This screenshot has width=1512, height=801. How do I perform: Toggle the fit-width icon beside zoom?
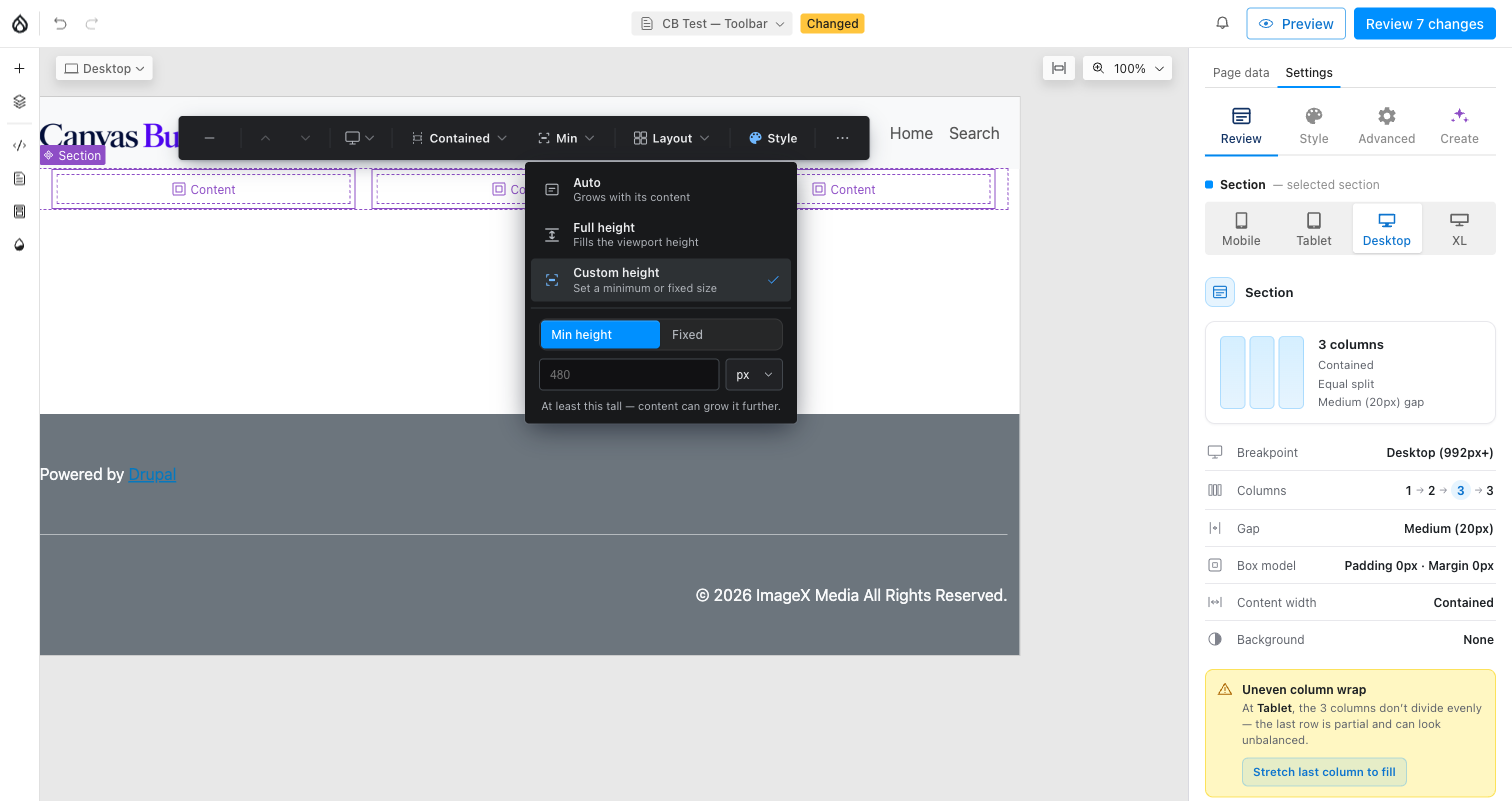[x=1058, y=68]
